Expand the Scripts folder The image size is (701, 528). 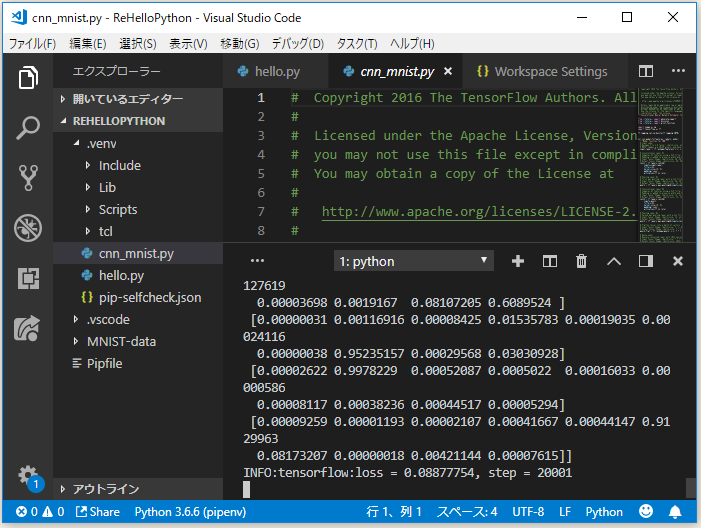click(138, 209)
